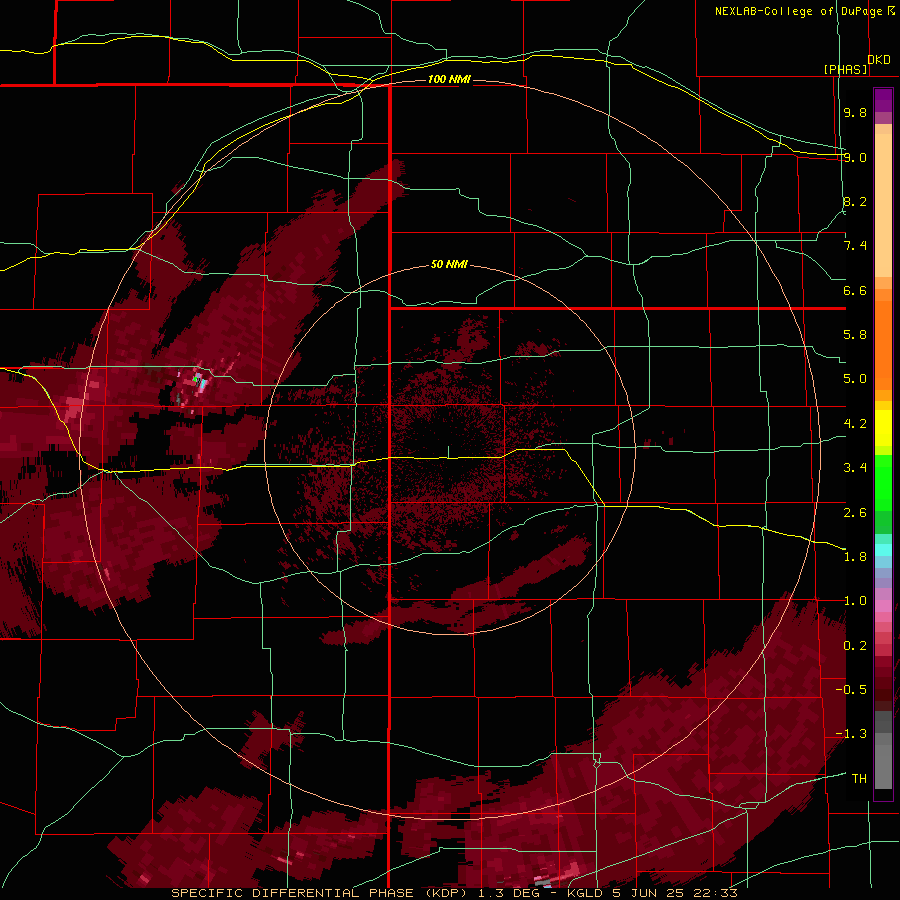Viewport: 900px width, 900px height.
Task: Click the 5.0 scale label
Action: pyautogui.click(x=855, y=379)
